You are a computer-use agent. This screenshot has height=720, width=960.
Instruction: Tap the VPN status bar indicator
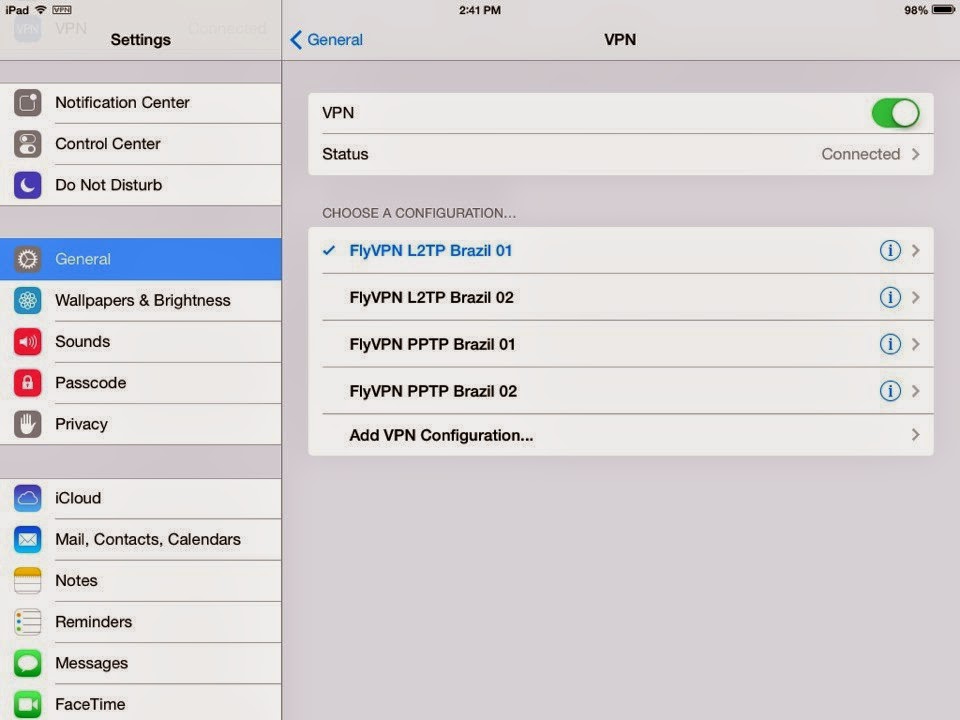tap(62, 10)
